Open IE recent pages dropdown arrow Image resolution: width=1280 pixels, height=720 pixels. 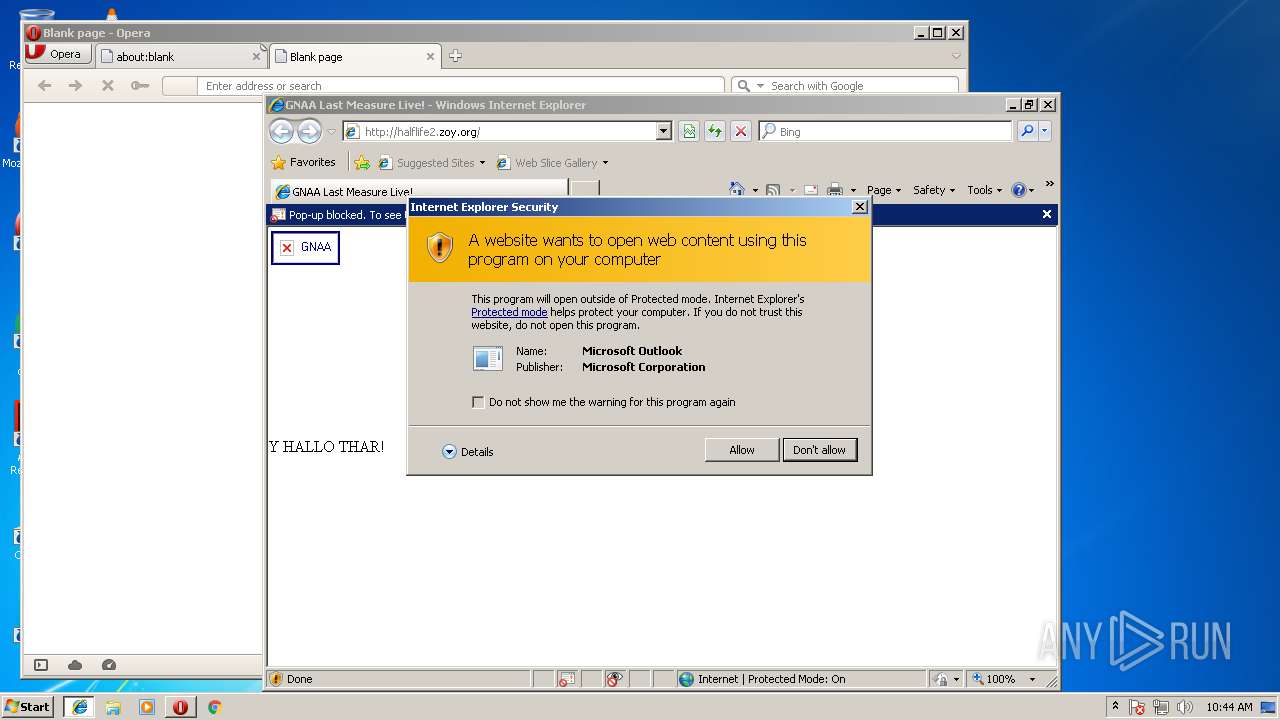tap(332, 132)
